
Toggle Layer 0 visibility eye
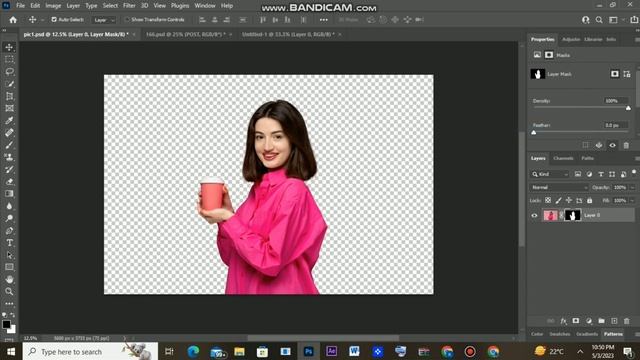(534, 216)
